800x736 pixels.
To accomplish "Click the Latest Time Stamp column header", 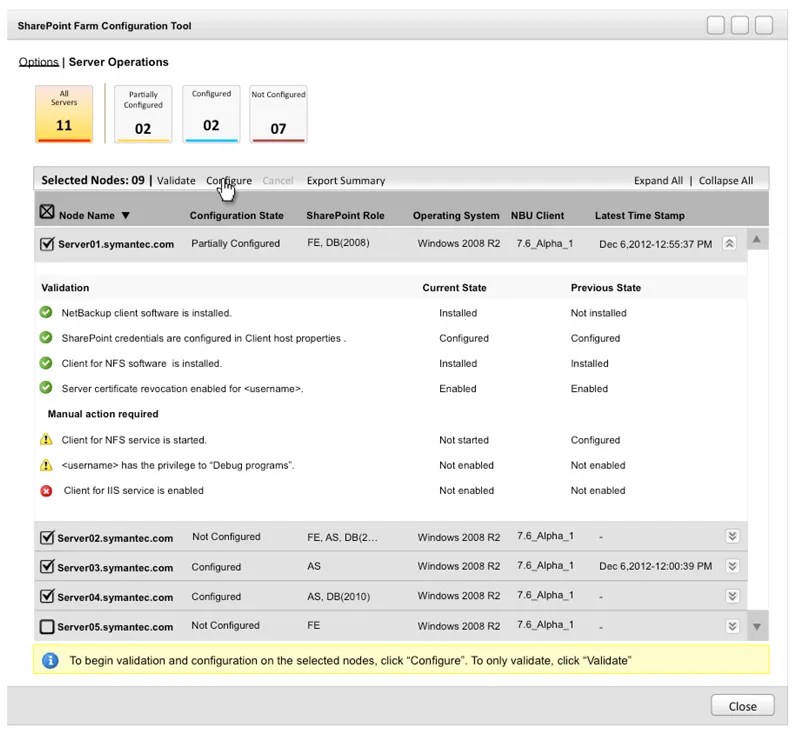I will point(640,216).
